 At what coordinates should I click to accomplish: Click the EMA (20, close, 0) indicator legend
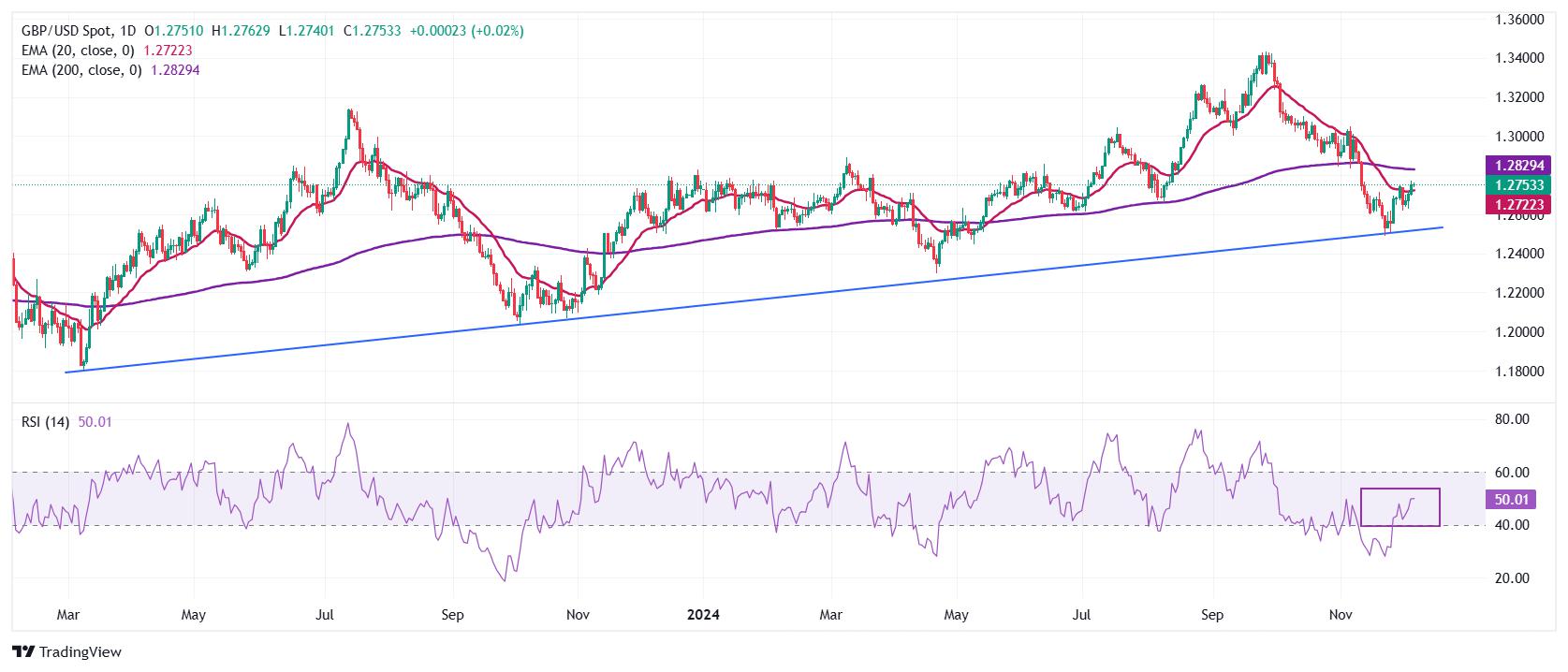pos(79,51)
